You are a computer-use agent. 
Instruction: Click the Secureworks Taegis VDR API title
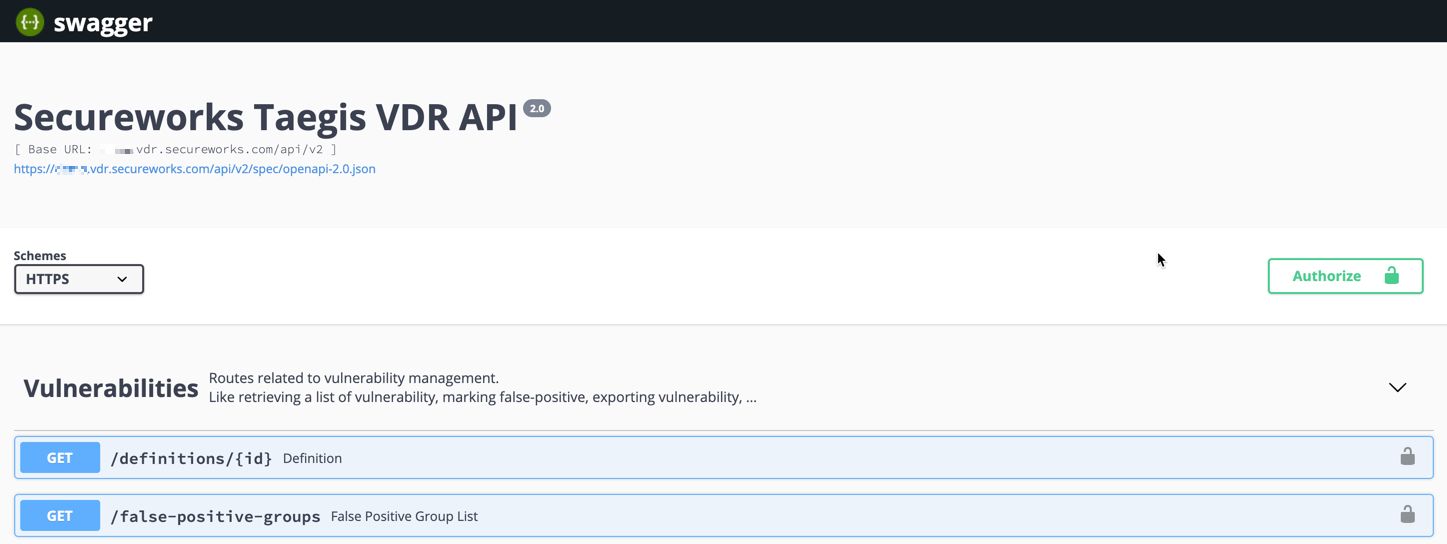click(266, 117)
